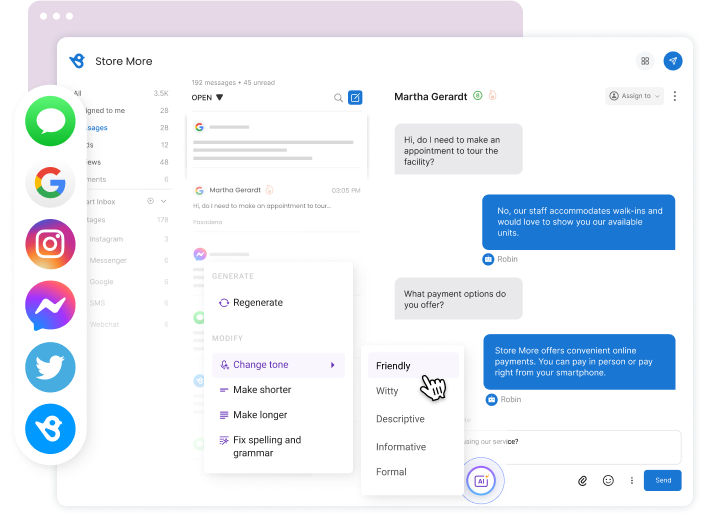Select the Twitter channel icon
The height and width of the screenshot is (520, 703).
[50, 367]
